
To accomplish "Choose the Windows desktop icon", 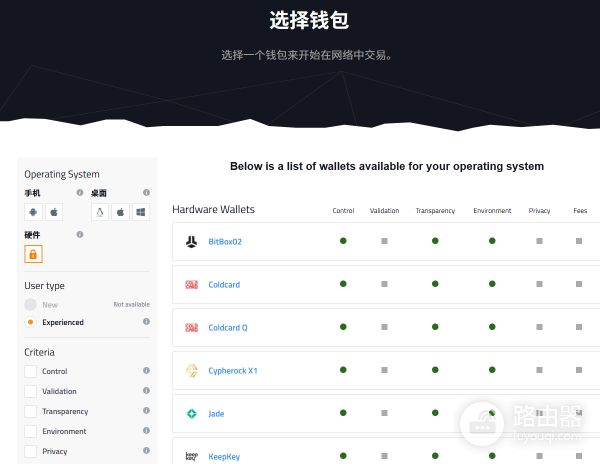I will [141, 212].
